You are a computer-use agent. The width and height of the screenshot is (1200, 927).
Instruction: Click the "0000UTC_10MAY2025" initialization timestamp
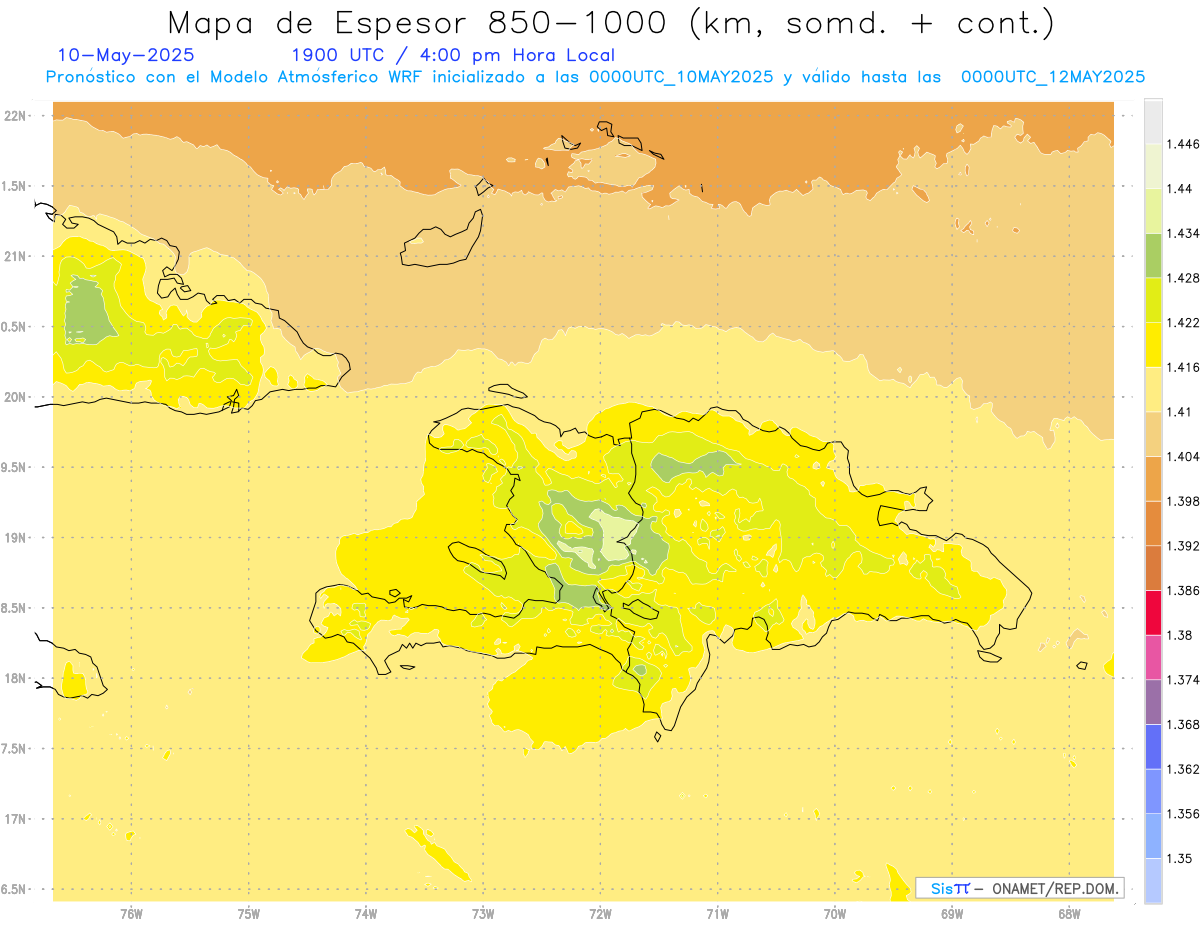pyautogui.click(x=681, y=77)
